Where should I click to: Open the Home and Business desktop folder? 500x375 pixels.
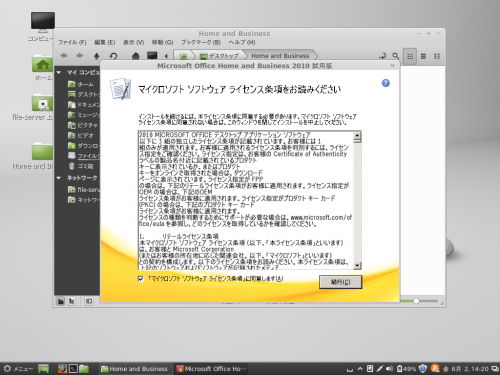[33, 156]
